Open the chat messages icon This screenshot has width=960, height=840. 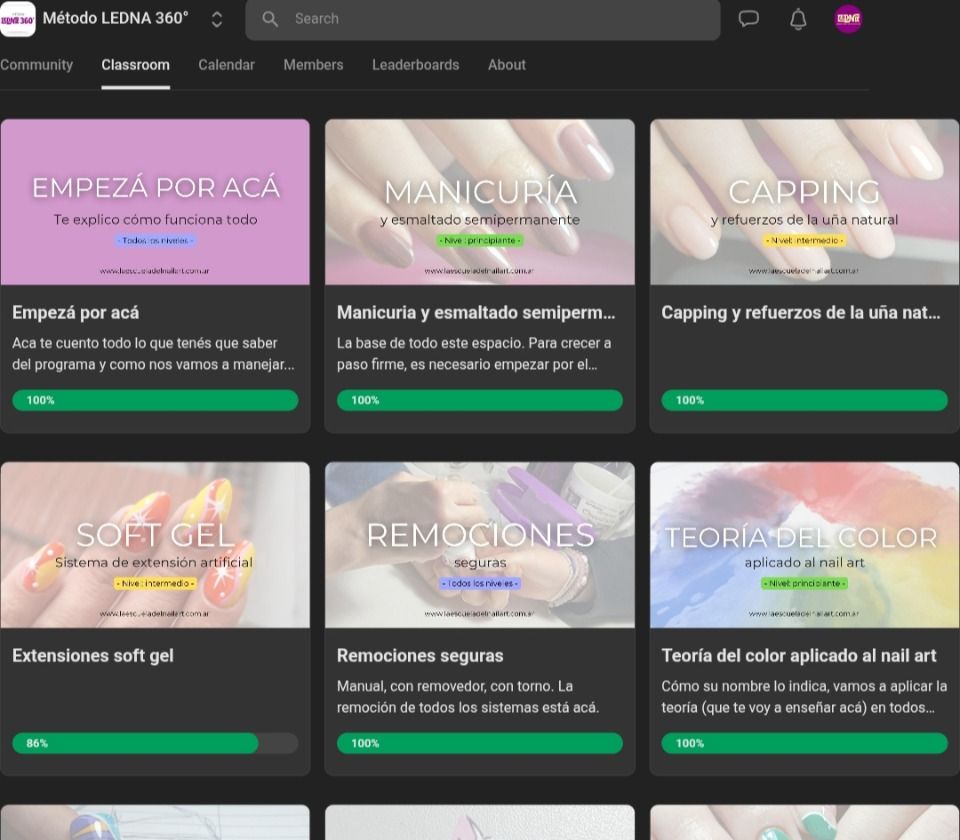pos(748,19)
